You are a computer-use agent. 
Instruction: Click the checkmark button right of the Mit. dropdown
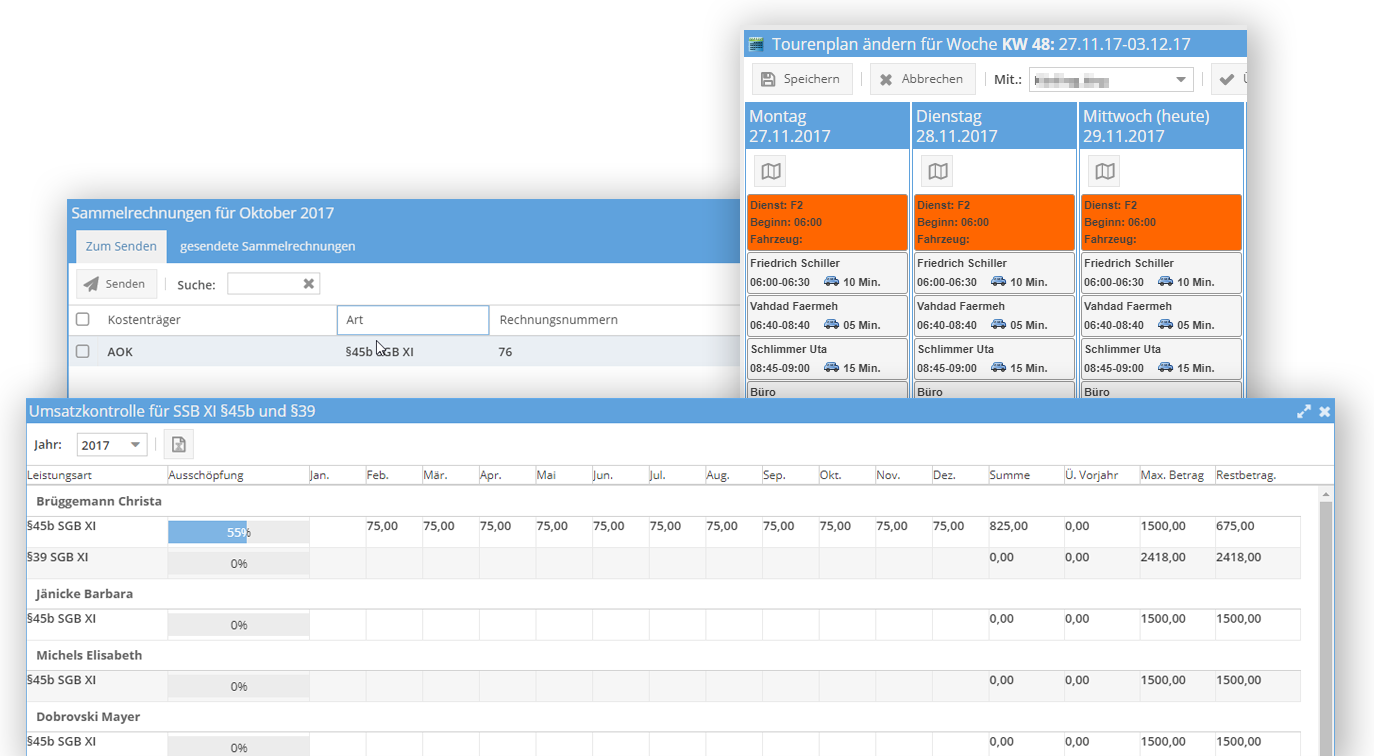click(1227, 79)
